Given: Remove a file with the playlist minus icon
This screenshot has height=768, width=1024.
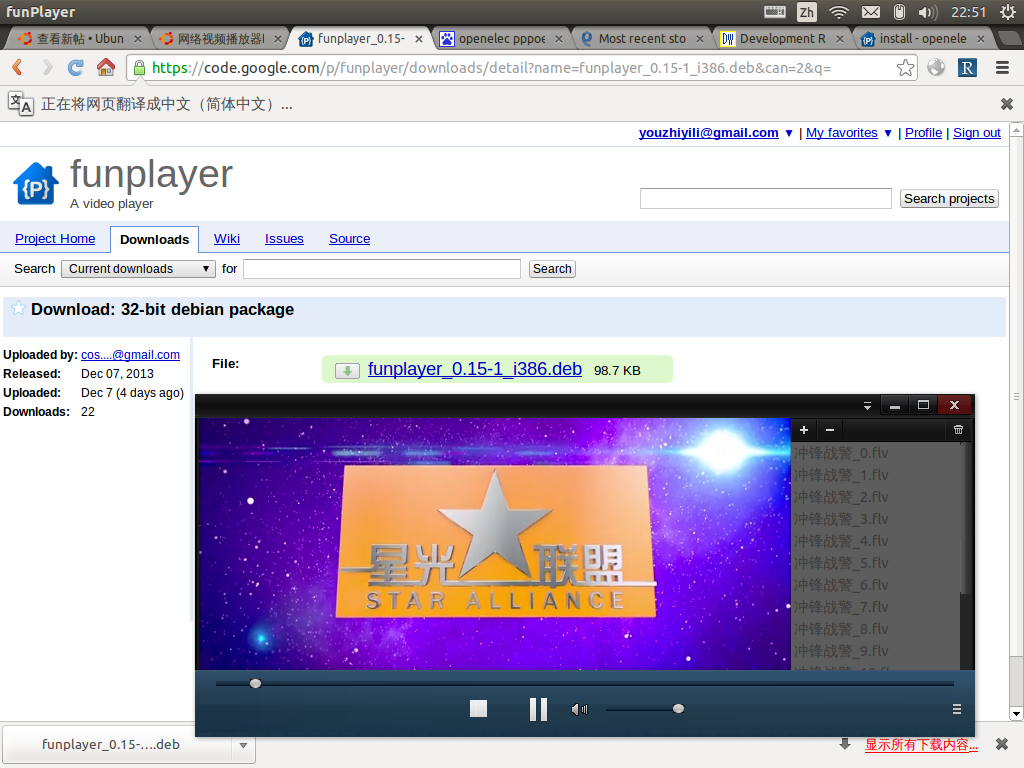Looking at the screenshot, I should pos(829,430).
